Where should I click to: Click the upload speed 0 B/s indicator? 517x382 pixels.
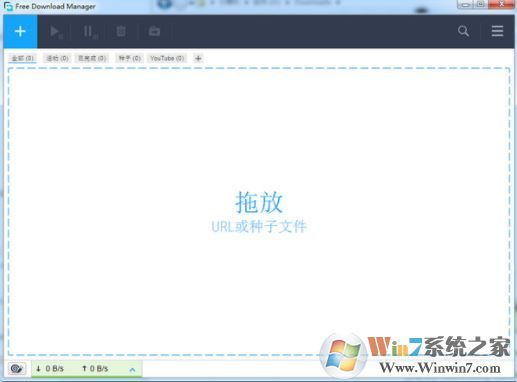(x=95, y=369)
